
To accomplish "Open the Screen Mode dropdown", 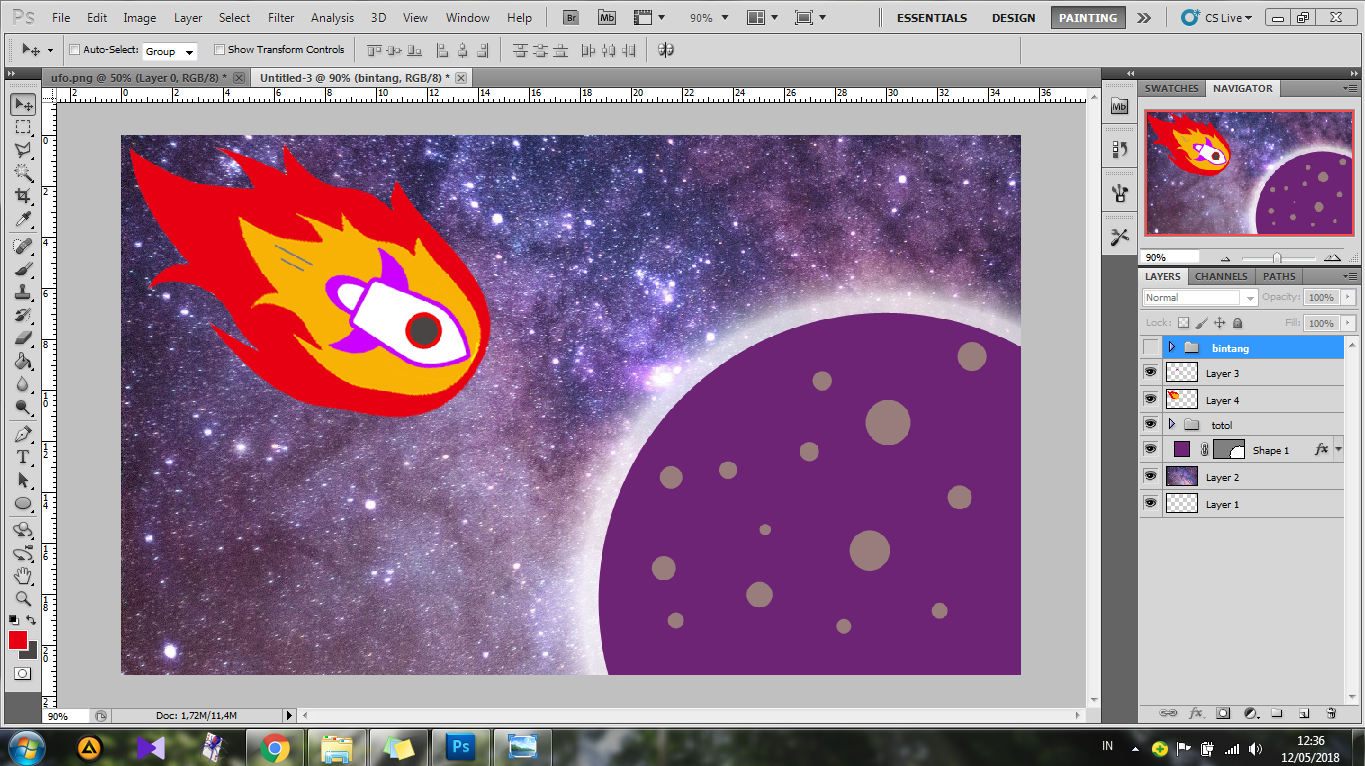I will [x=810, y=18].
